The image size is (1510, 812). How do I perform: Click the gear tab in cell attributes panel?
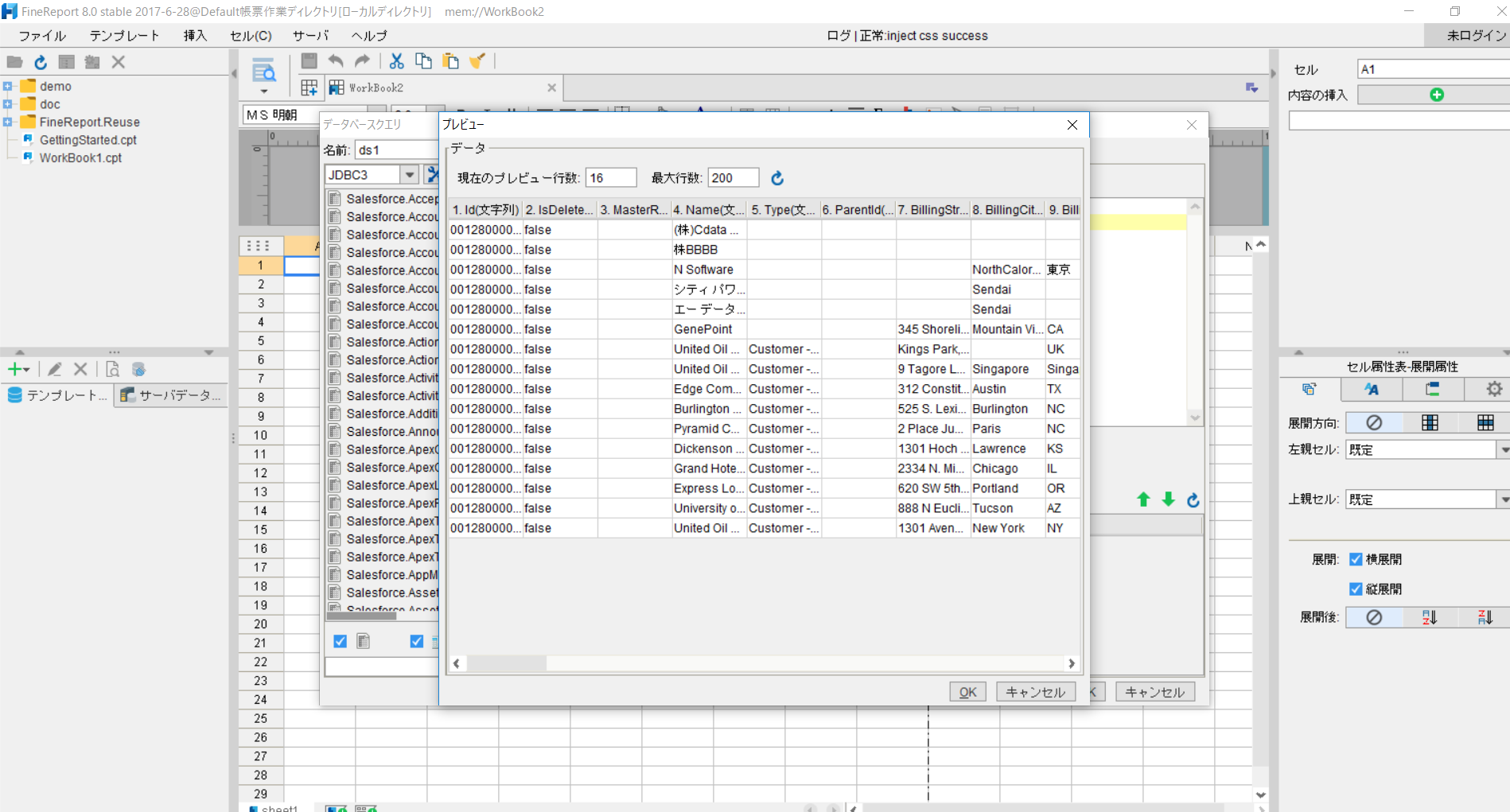coord(1494,389)
